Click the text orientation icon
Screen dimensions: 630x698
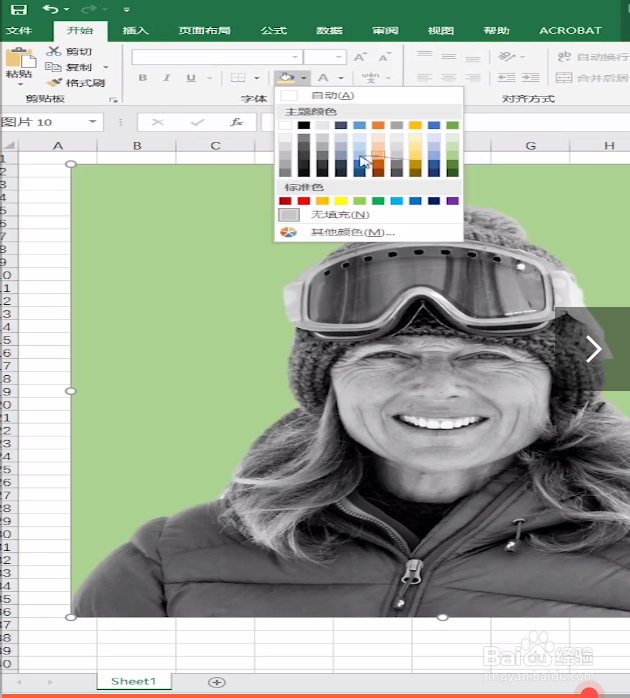coord(507,57)
